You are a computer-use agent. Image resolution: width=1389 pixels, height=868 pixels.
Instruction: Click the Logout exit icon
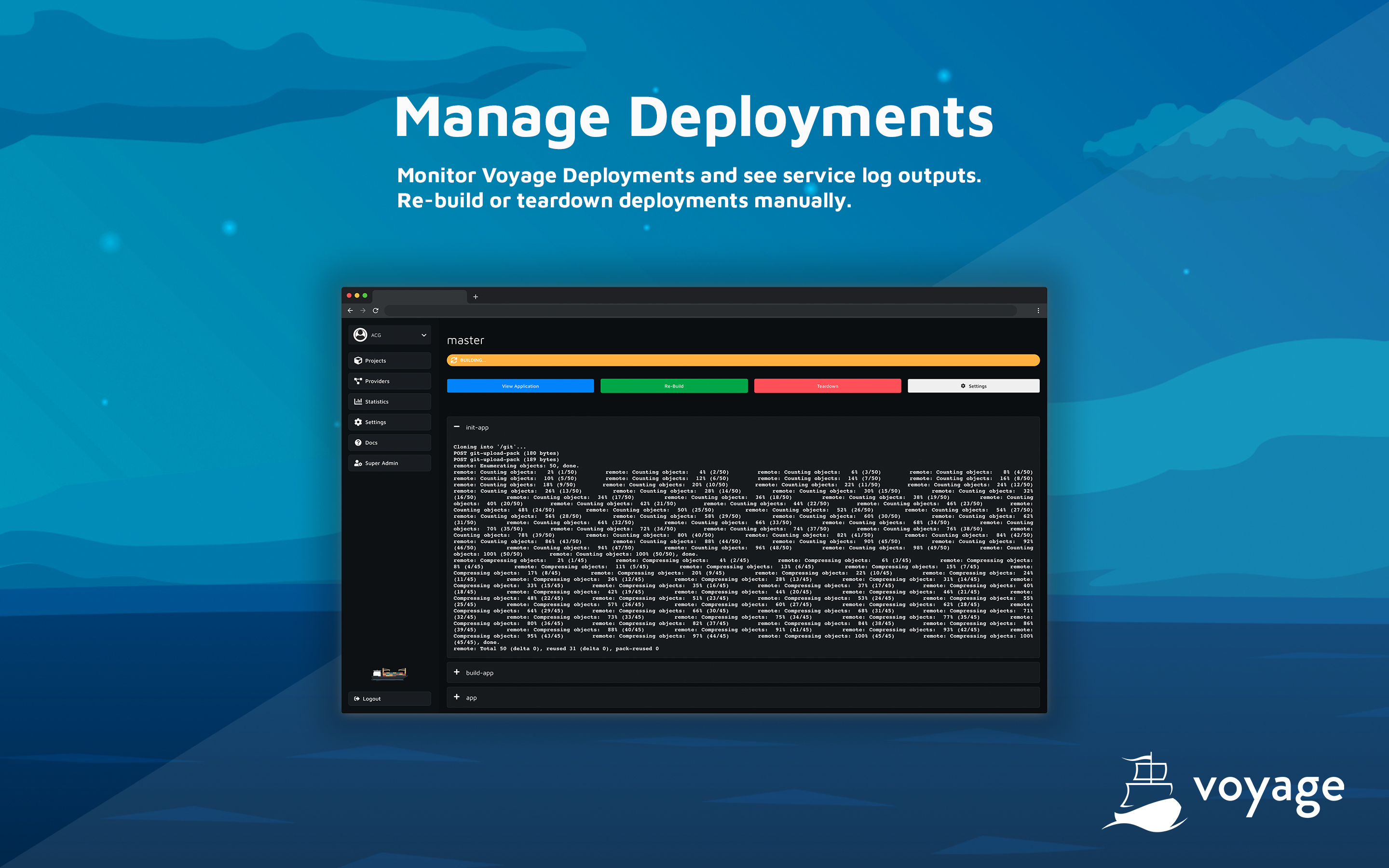coord(357,699)
